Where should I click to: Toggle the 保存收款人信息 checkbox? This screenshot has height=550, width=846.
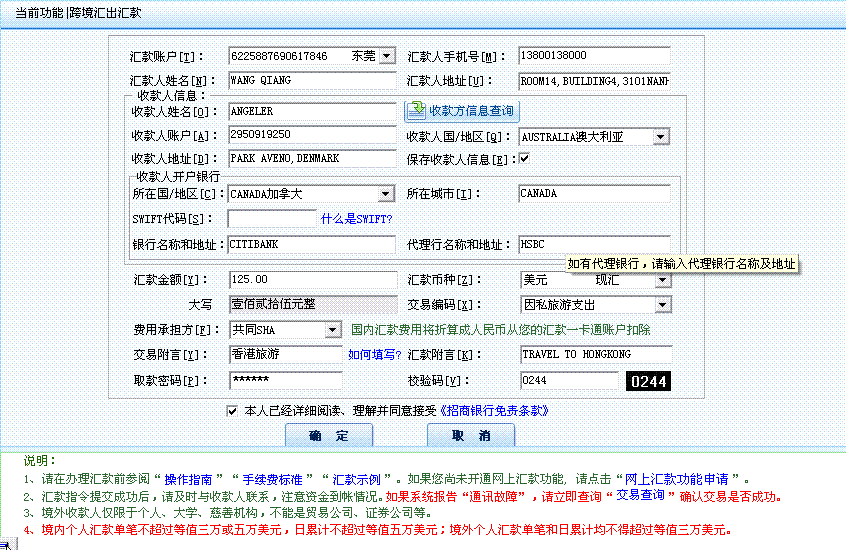pos(524,159)
